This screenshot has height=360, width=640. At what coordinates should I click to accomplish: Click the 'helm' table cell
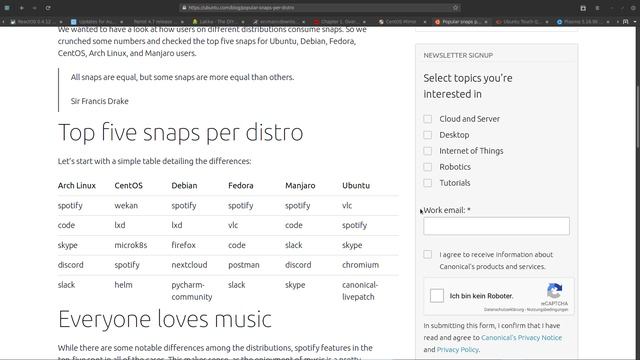click(123, 284)
